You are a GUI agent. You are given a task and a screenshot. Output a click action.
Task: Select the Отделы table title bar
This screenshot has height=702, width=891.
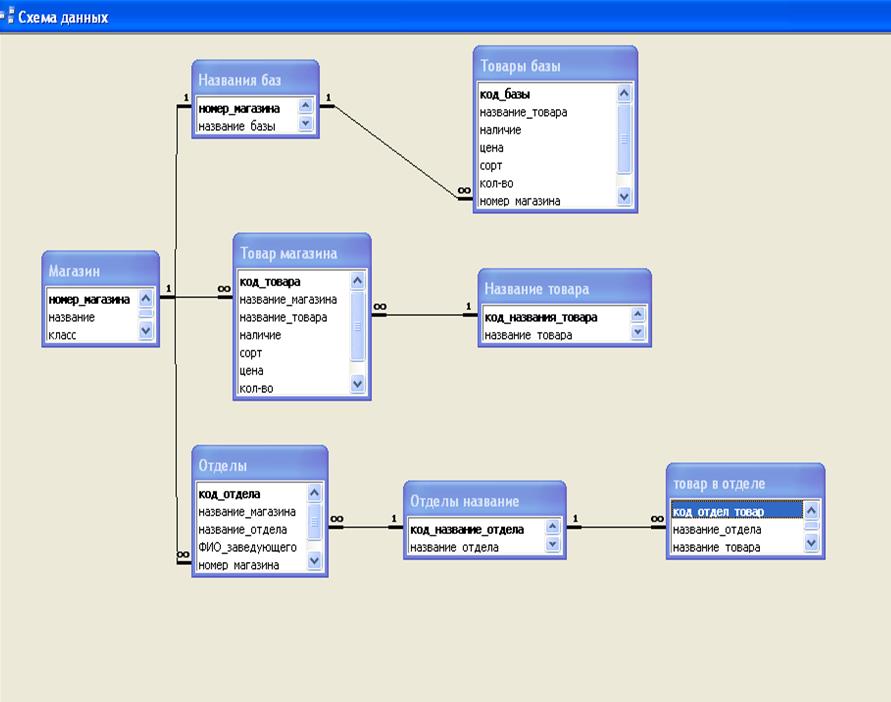pyautogui.click(x=260, y=465)
